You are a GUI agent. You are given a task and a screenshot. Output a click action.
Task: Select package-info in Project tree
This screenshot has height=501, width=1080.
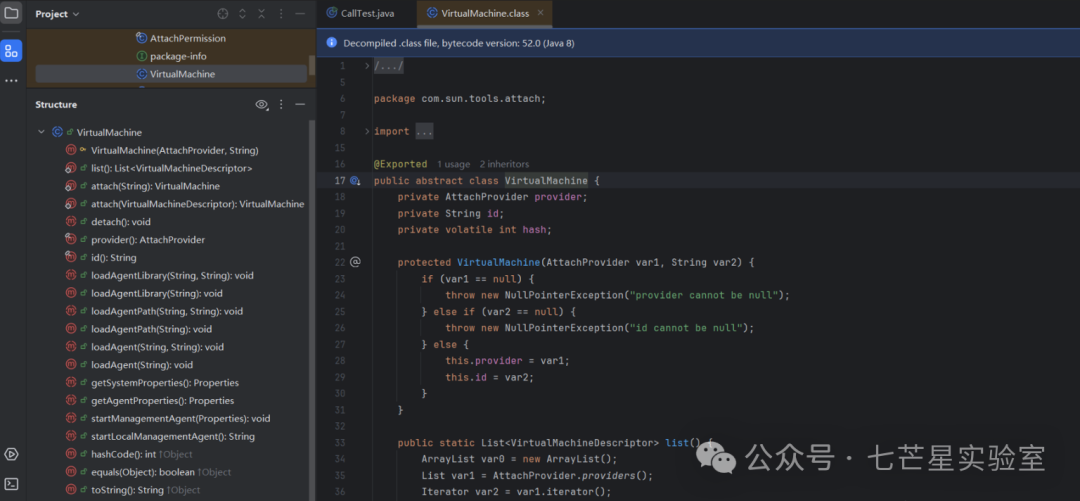[178, 57]
